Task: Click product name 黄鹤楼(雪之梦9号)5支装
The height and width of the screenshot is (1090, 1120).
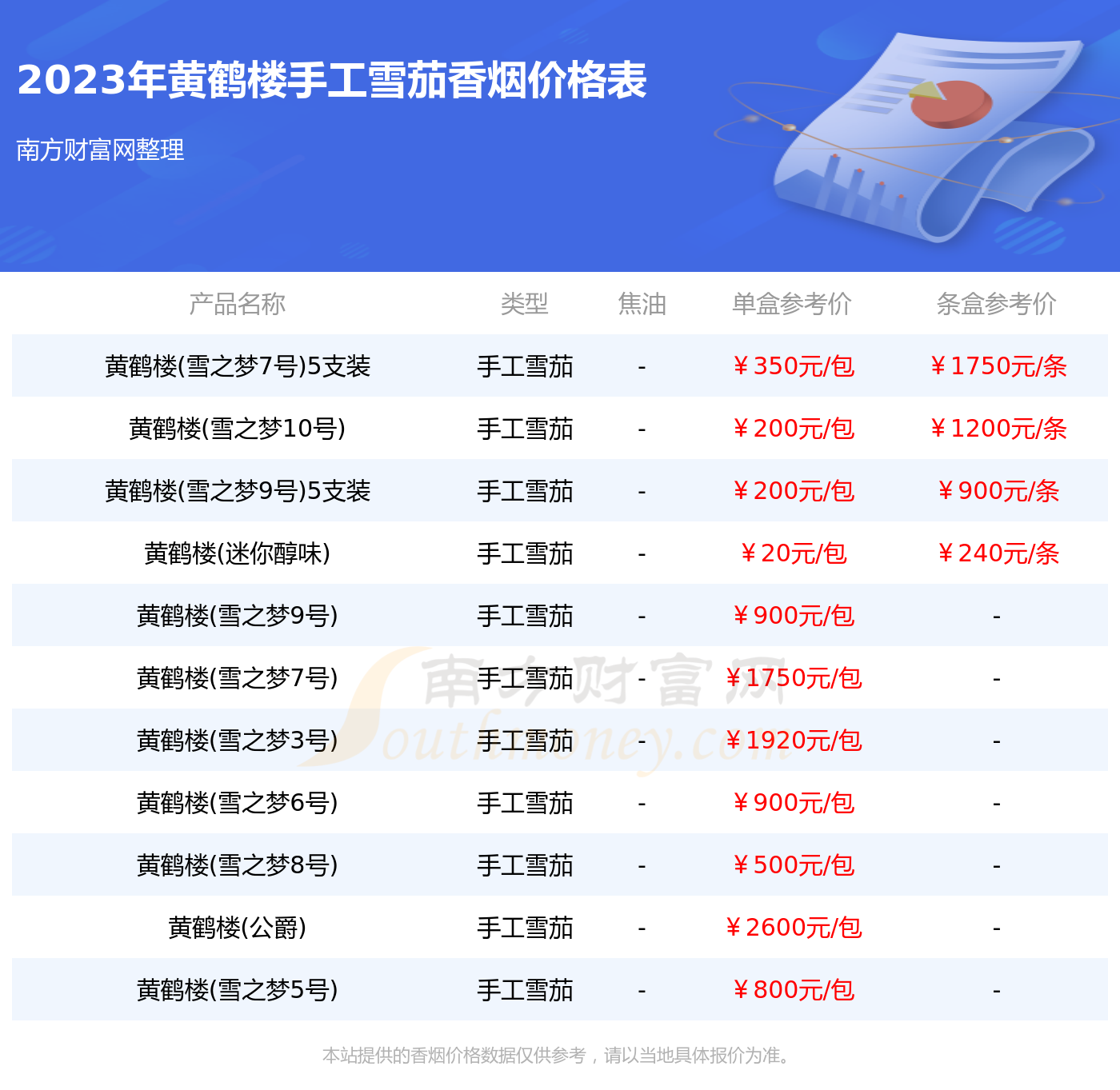Action: [x=238, y=491]
